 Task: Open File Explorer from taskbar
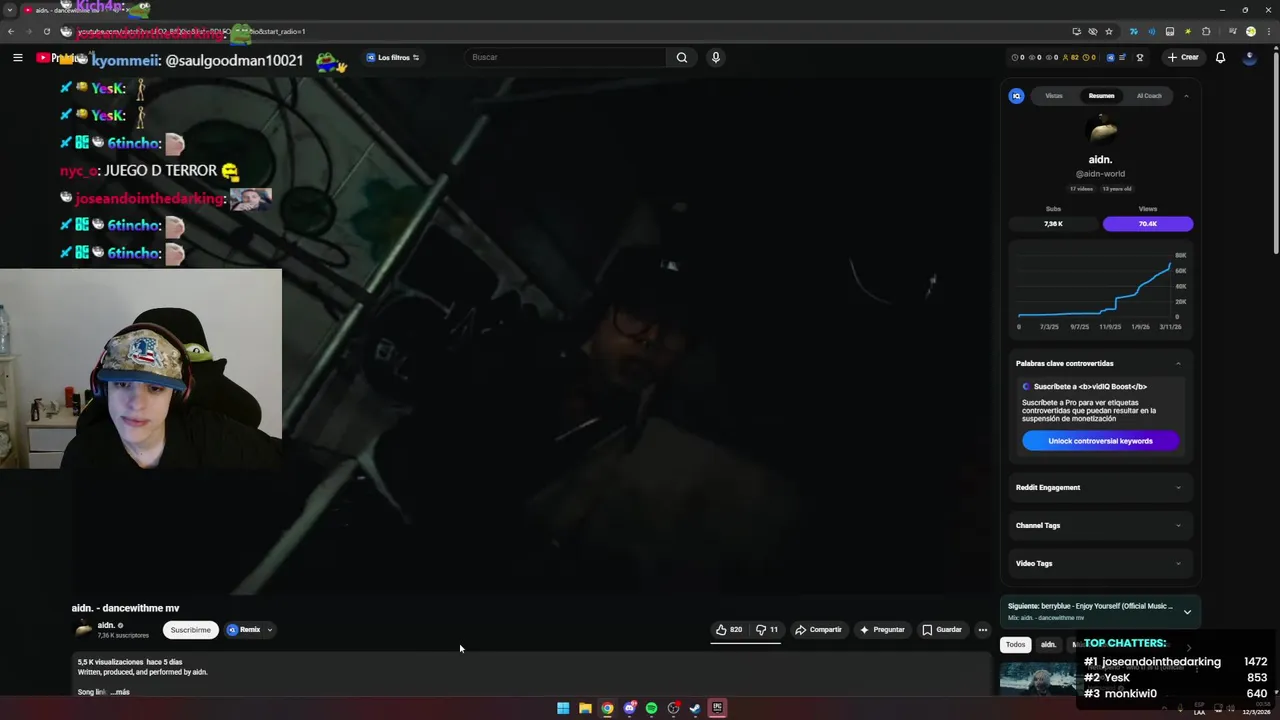[585, 708]
